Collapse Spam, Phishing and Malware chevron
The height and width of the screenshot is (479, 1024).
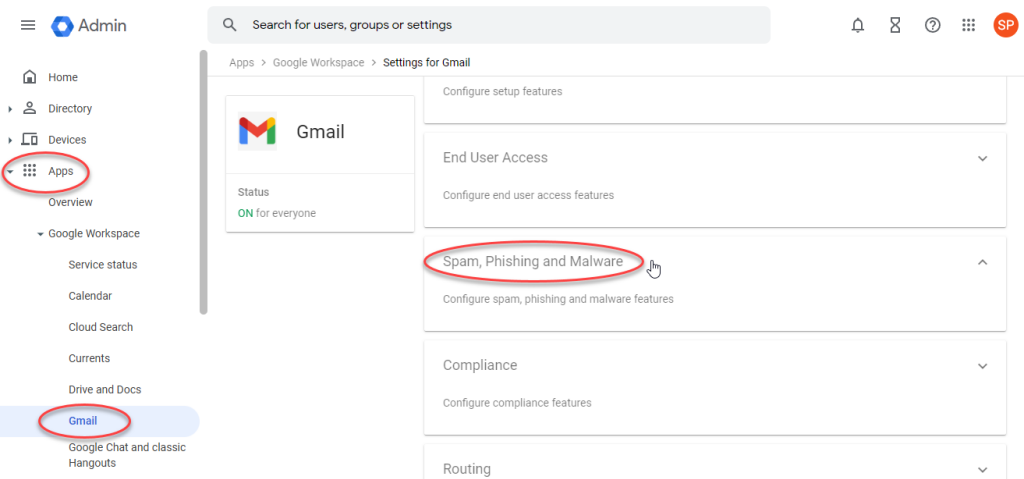tap(982, 262)
